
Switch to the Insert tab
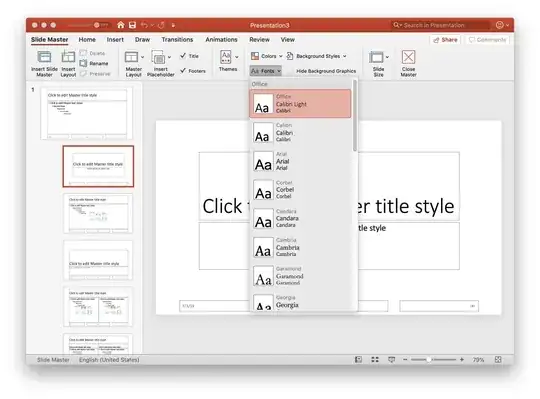pyautogui.click(x=115, y=40)
